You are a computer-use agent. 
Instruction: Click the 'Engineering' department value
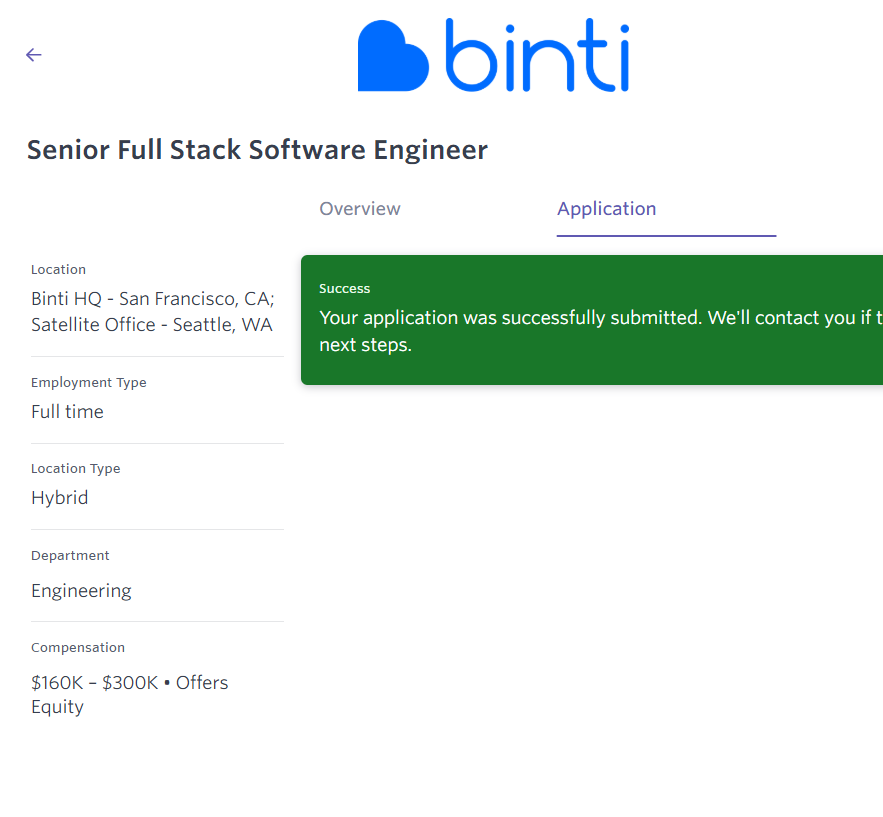(x=81, y=591)
